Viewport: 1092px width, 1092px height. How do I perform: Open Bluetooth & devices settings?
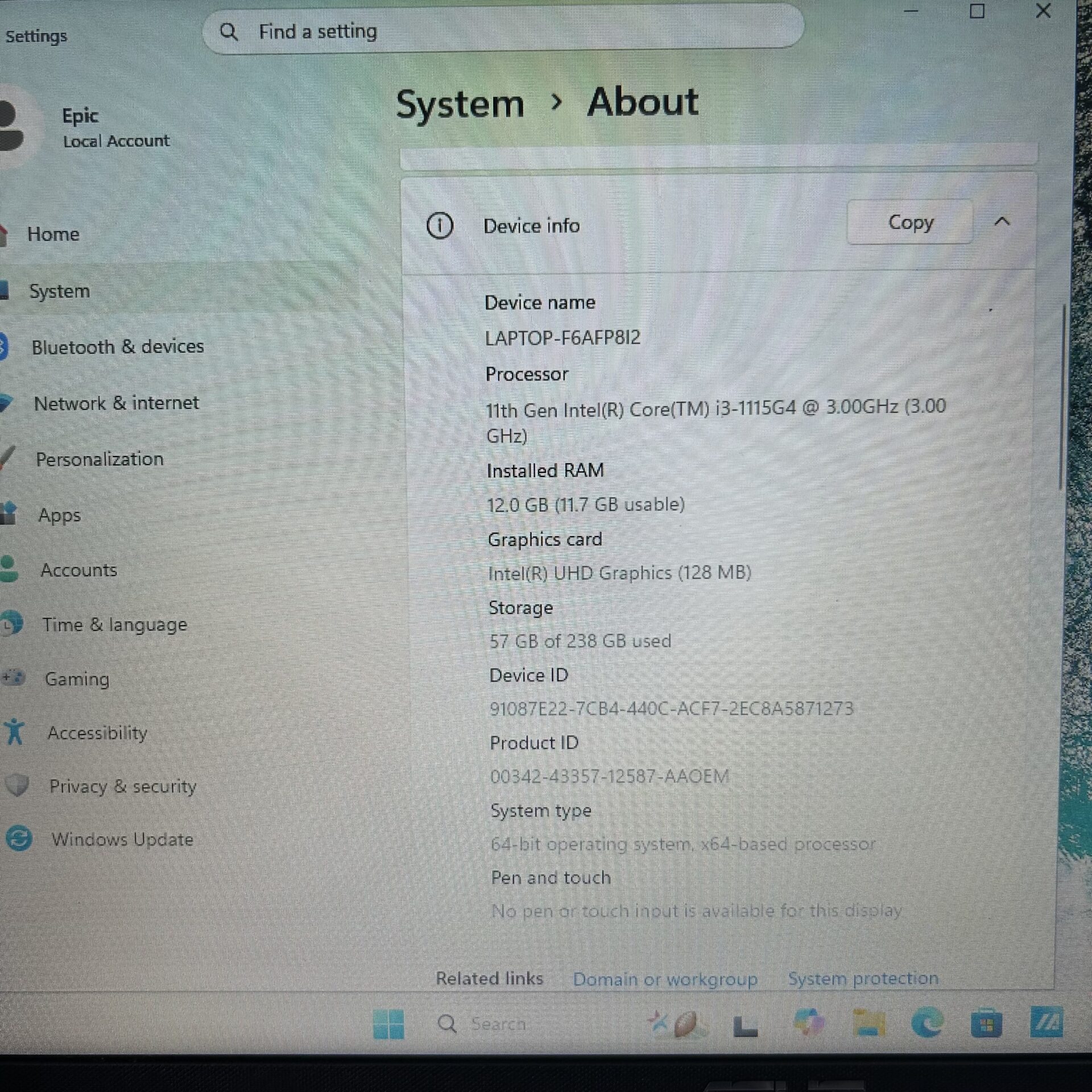pos(117,346)
